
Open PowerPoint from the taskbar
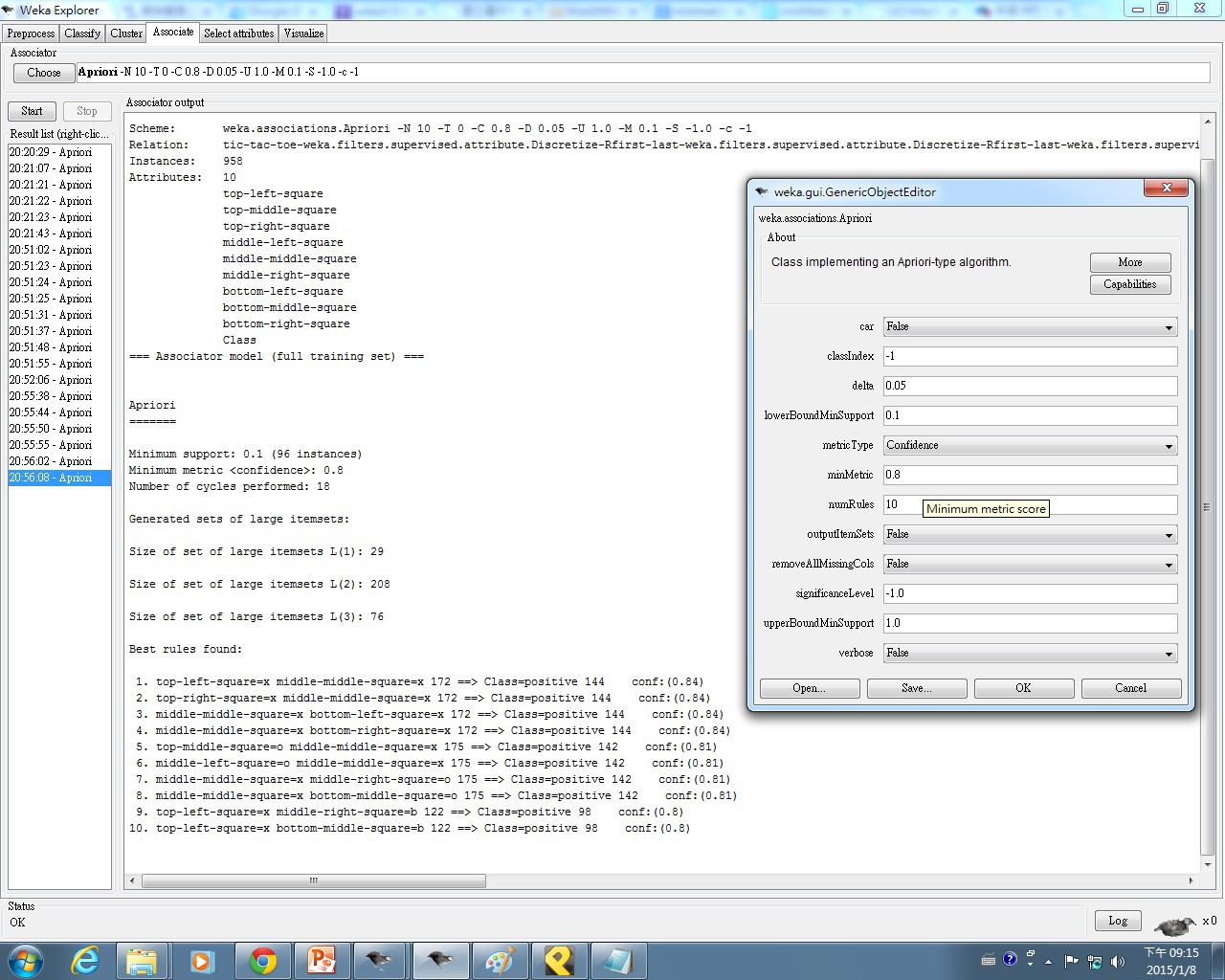tap(321, 960)
